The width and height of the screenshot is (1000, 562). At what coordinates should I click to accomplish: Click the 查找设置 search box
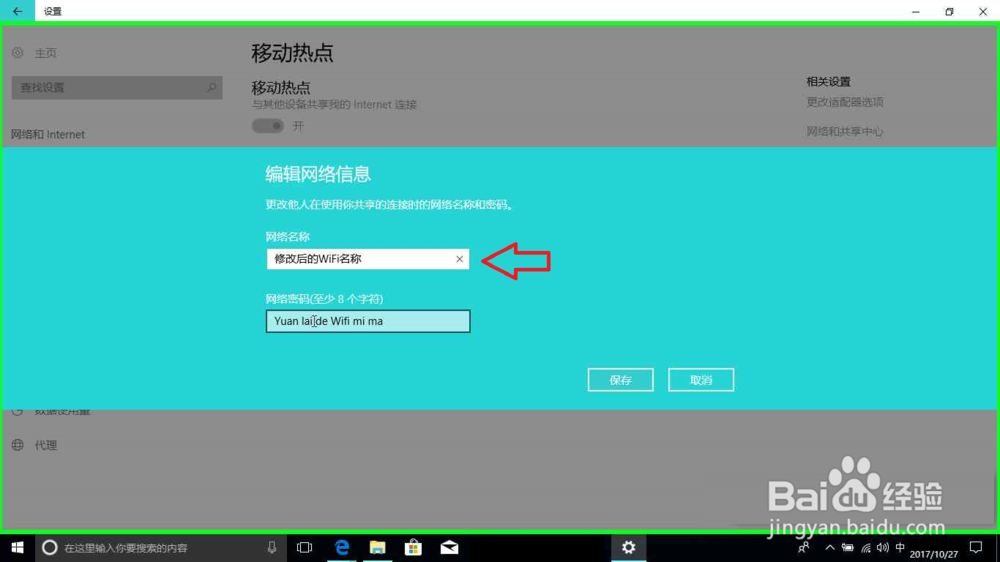coord(117,87)
